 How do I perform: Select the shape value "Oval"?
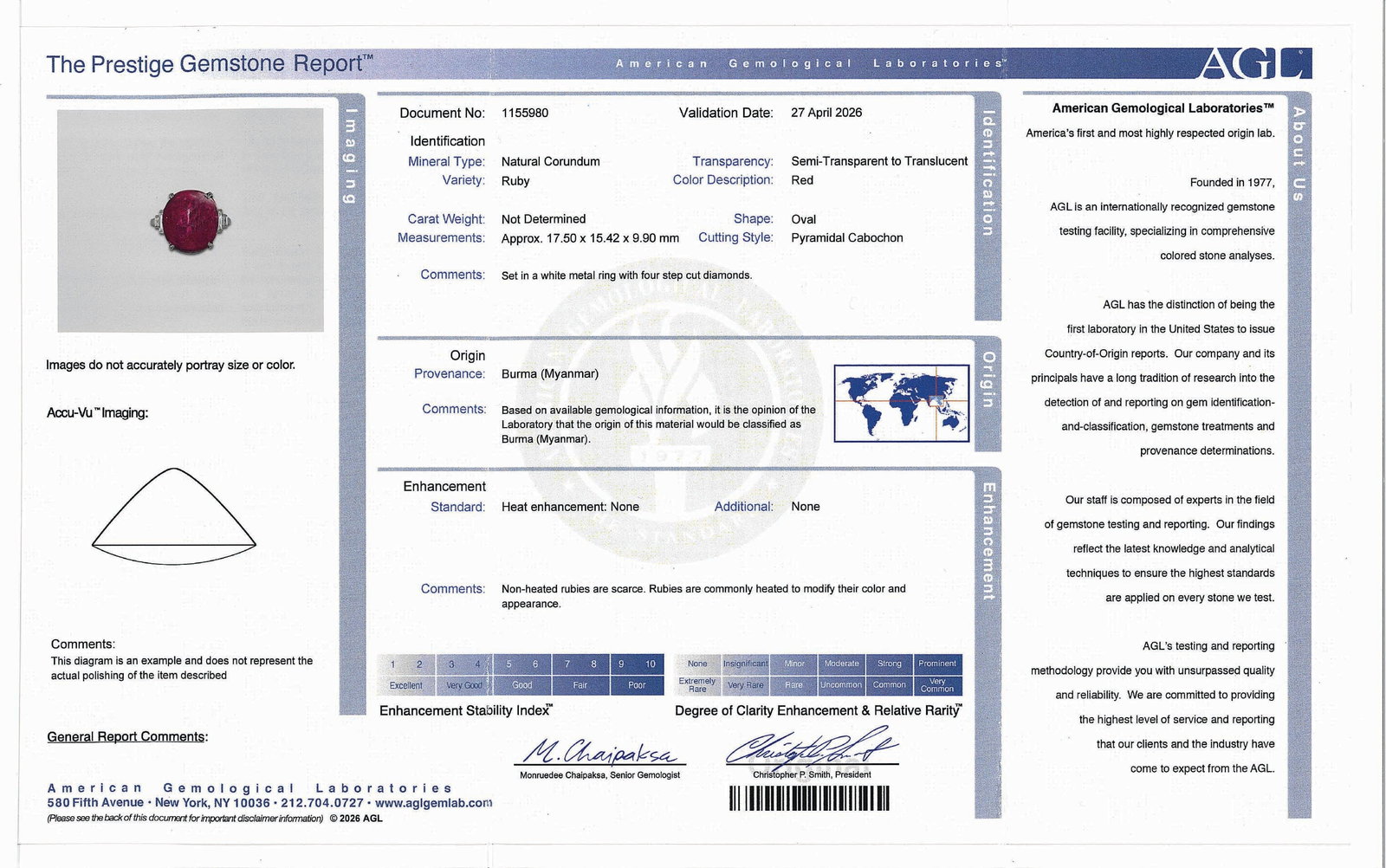tap(804, 219)
